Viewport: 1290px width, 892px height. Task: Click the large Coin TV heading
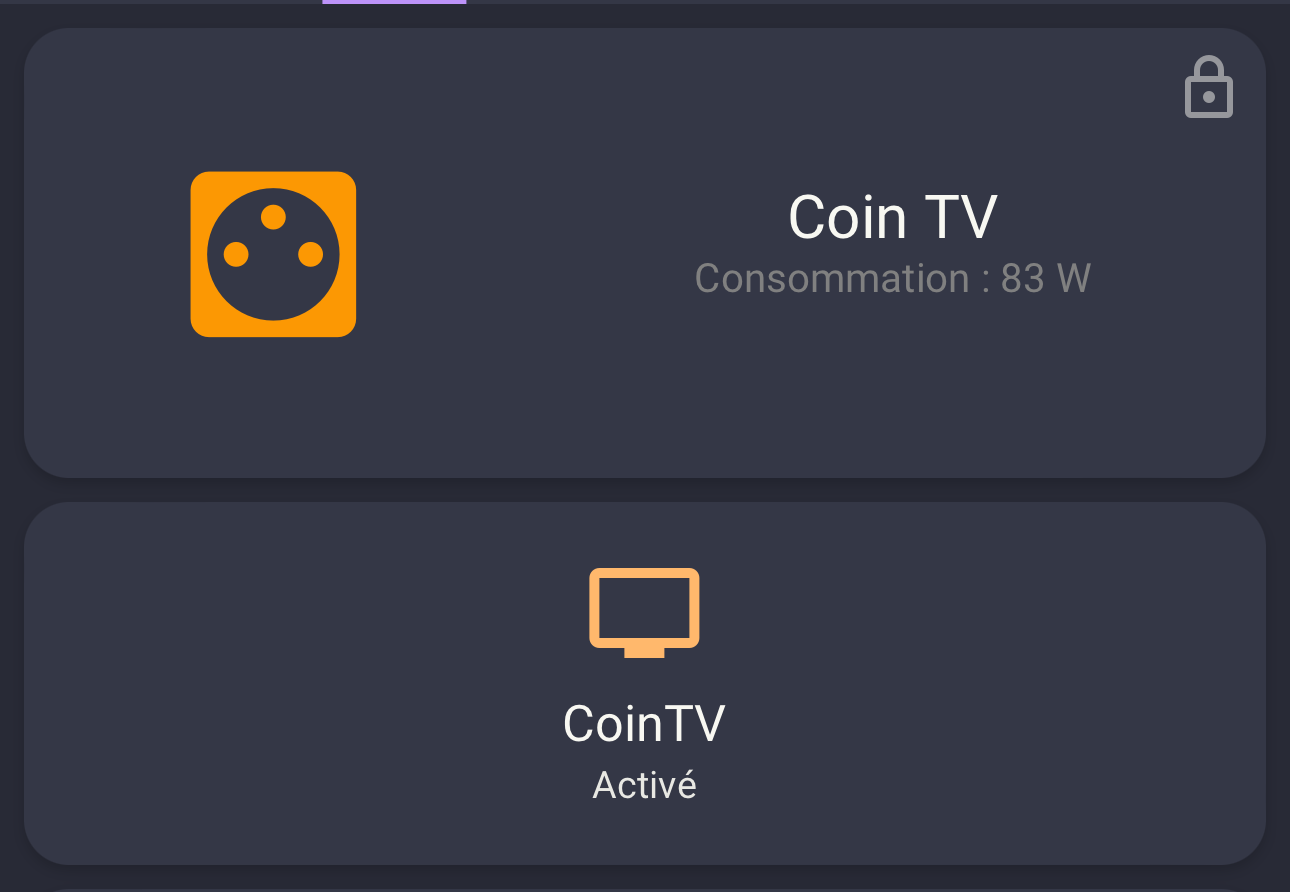point(893,217)
